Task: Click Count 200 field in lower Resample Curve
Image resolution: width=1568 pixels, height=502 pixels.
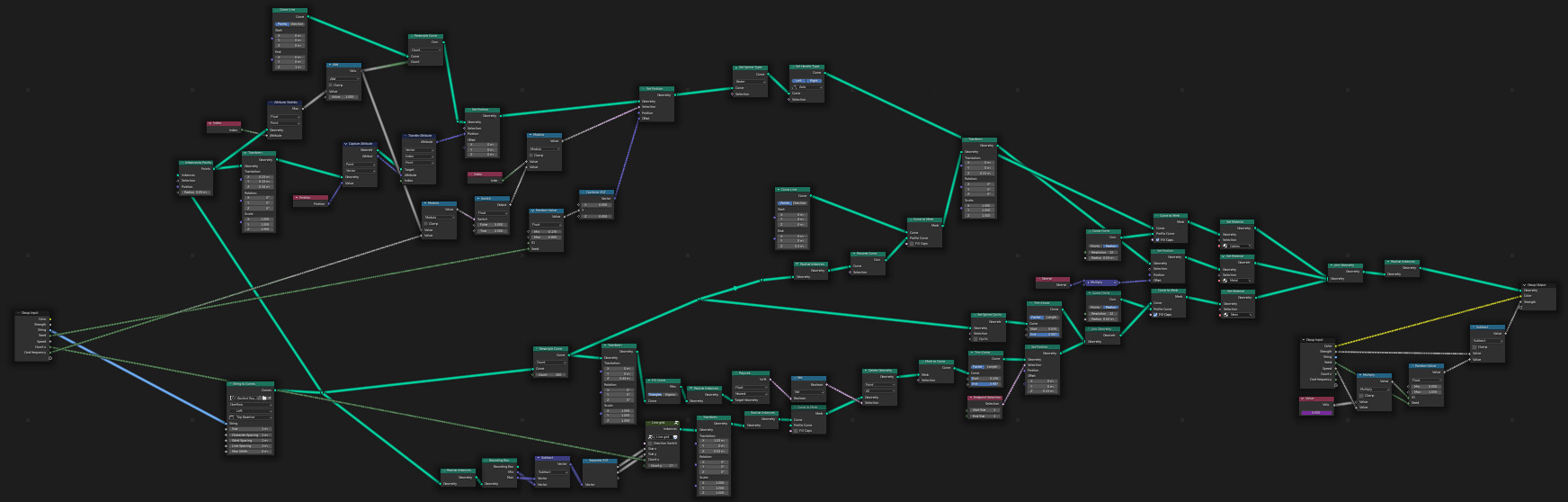Action: [550, 375]
